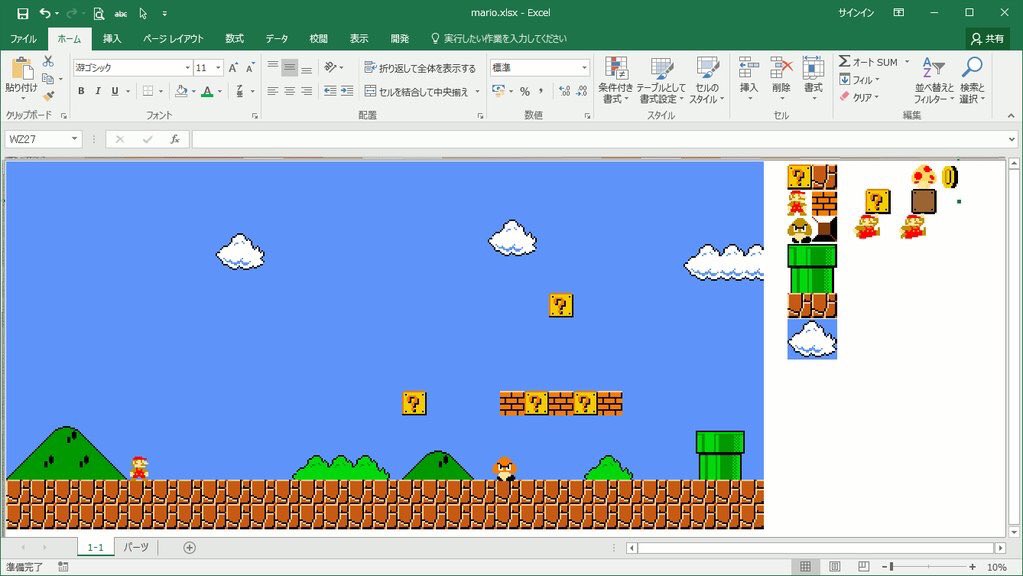Apply fill color with the paint bucket
The image size is (1023, 576).
point(181,91)
